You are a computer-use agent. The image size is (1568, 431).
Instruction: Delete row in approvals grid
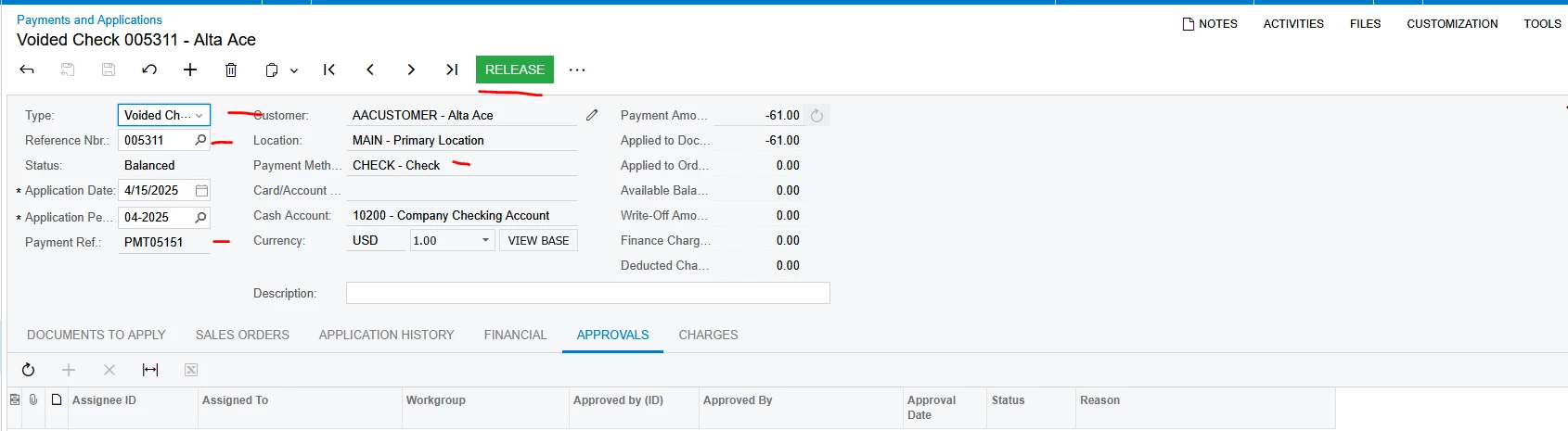click(x=109, y=370)
